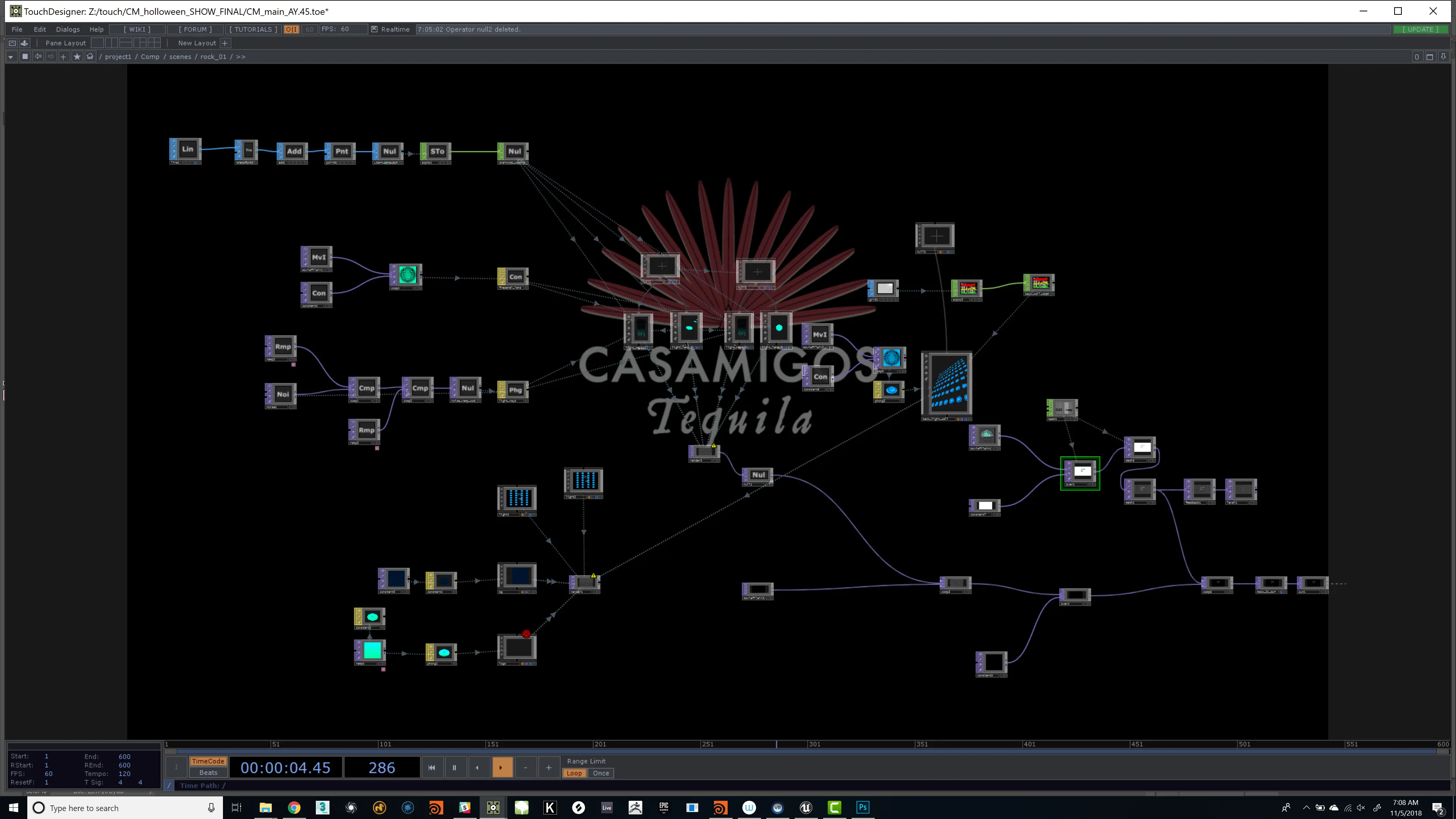
Task: Set Range Limit to Loop
Action: point(574,773)
